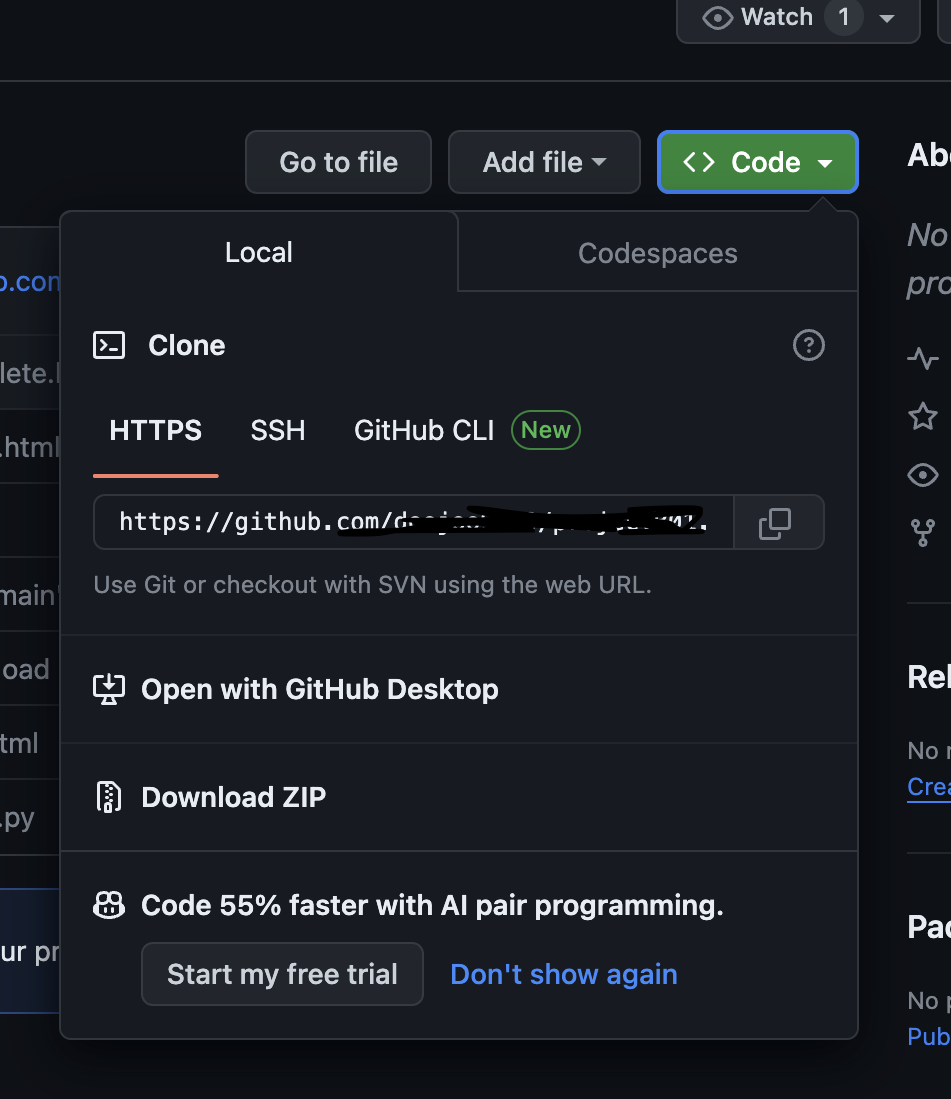Click the activity pulse icon in the sidebar

point(922,358)
